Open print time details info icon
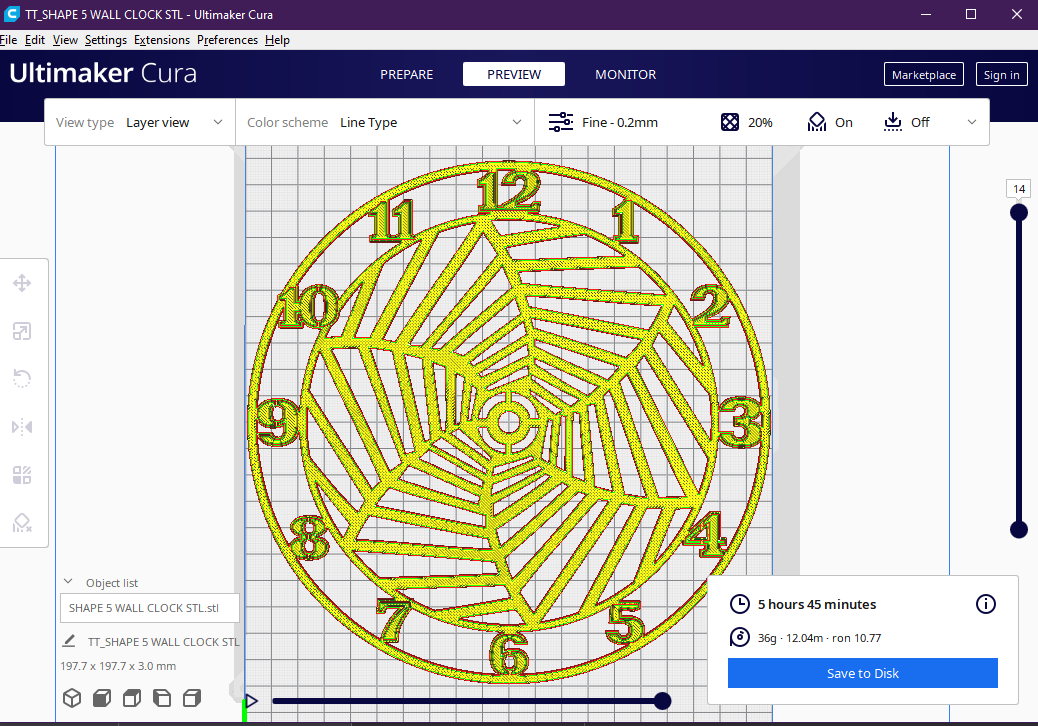The image size is (1038, 726). tap(986, 604)
